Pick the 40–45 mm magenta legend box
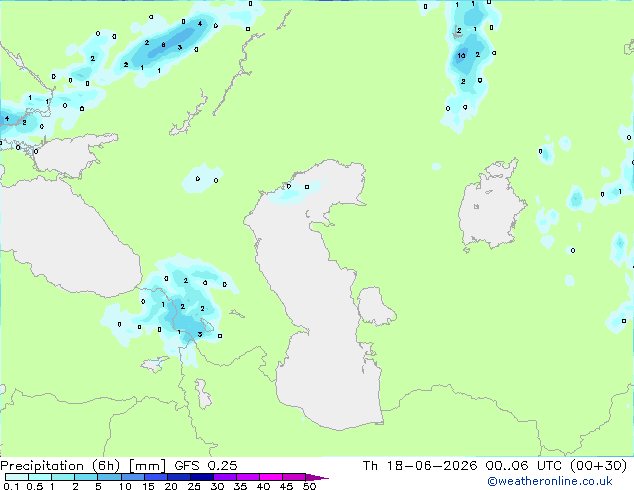 [x=271, y=477]
